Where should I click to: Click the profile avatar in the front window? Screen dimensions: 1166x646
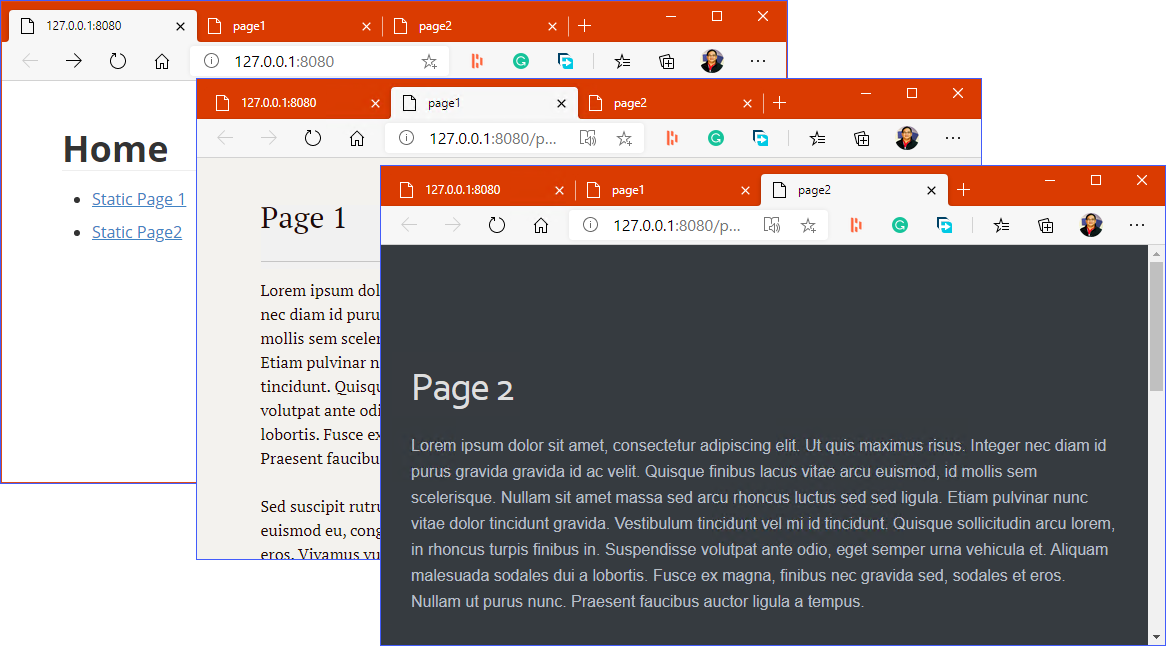[1091, 225]
